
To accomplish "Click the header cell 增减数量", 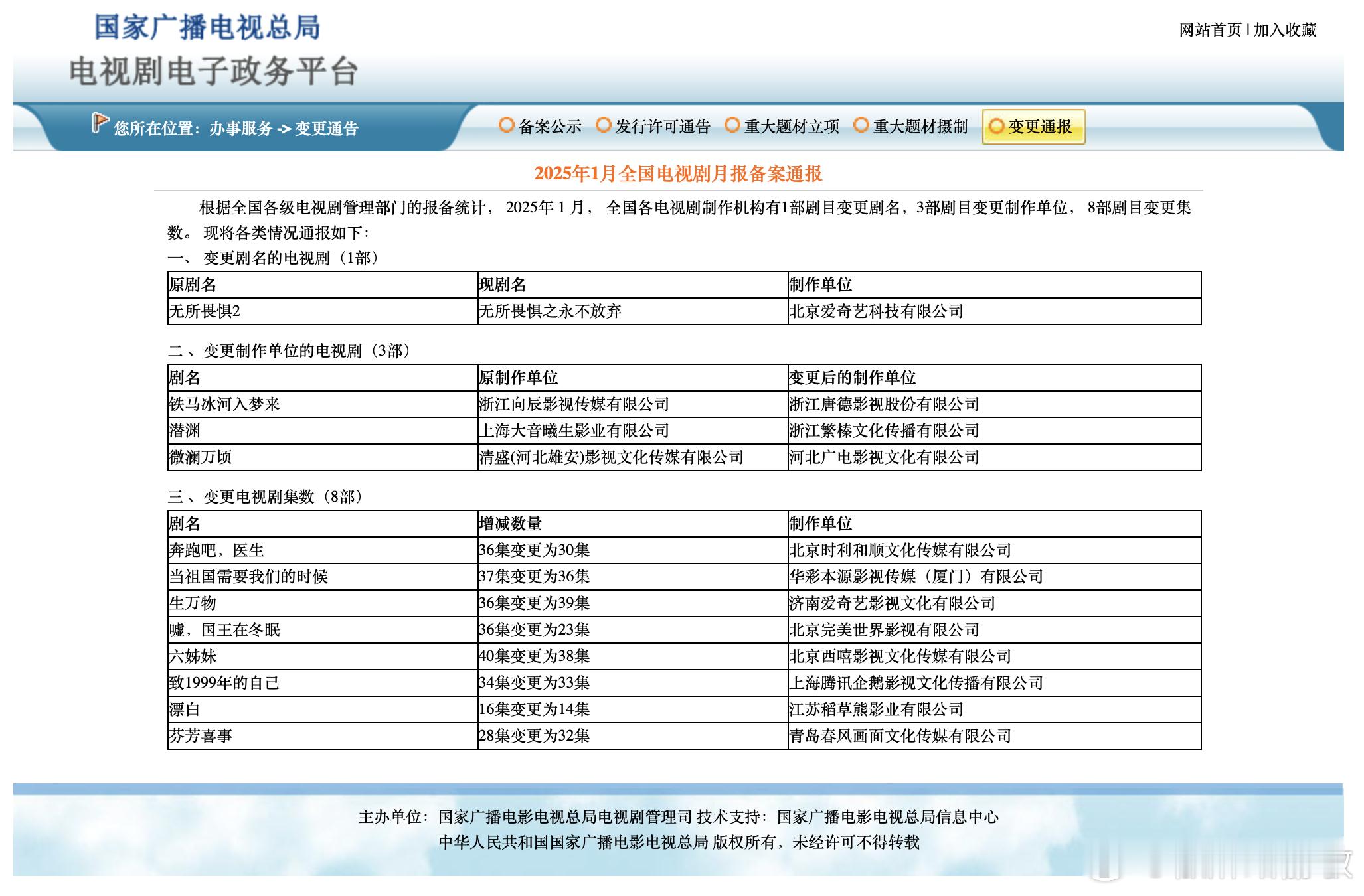I will (x=632, y=524).
